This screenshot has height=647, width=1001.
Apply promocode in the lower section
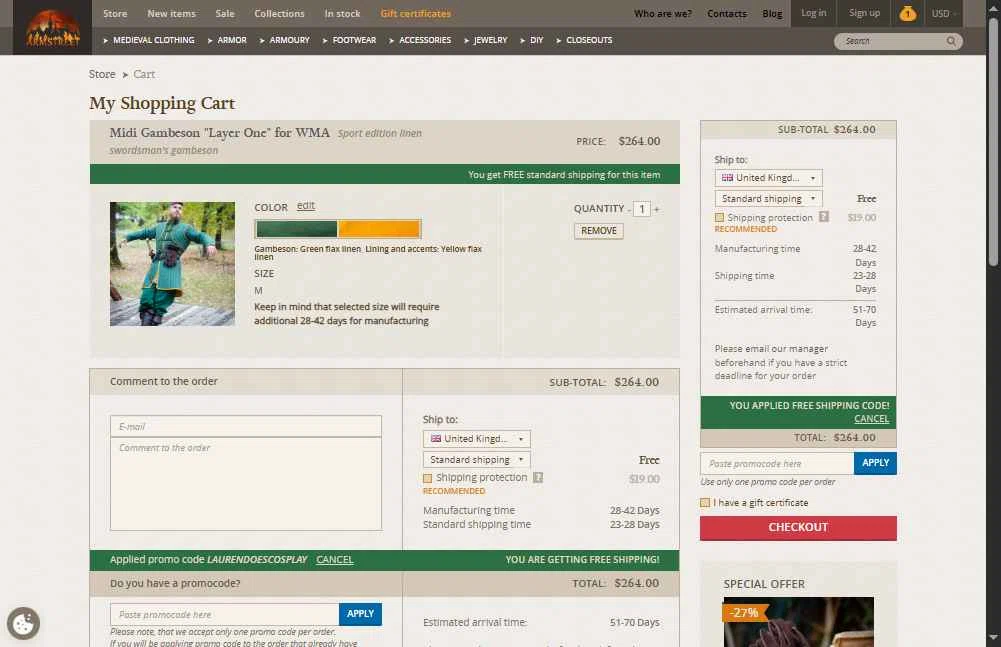coord(360,614)
